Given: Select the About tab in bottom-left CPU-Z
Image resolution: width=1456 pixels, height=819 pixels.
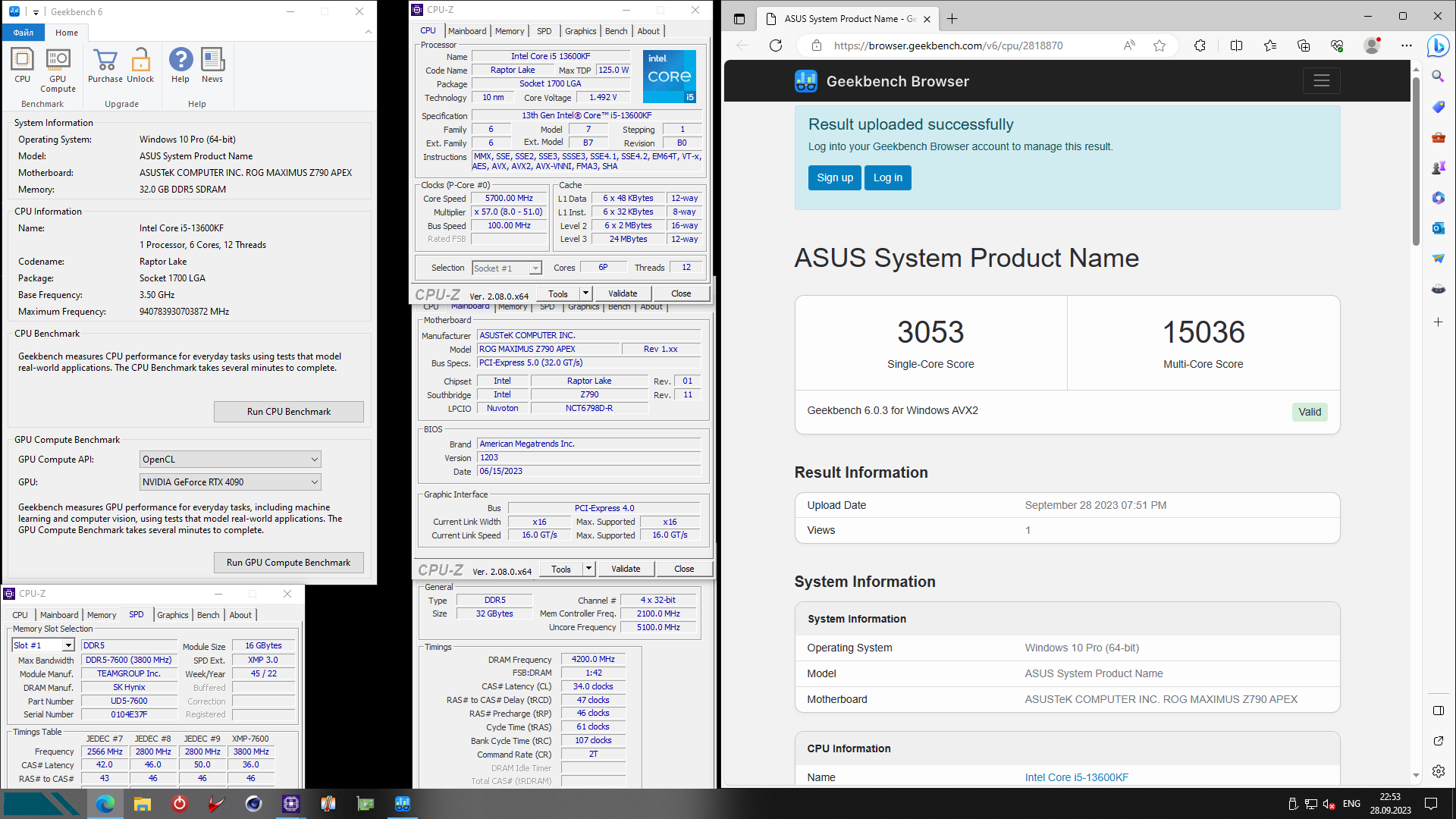Looking at the screenshot, I should coord(240,615).
